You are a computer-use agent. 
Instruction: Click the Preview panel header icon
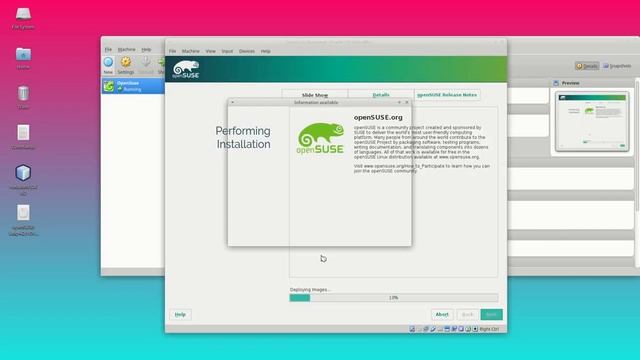556,83
